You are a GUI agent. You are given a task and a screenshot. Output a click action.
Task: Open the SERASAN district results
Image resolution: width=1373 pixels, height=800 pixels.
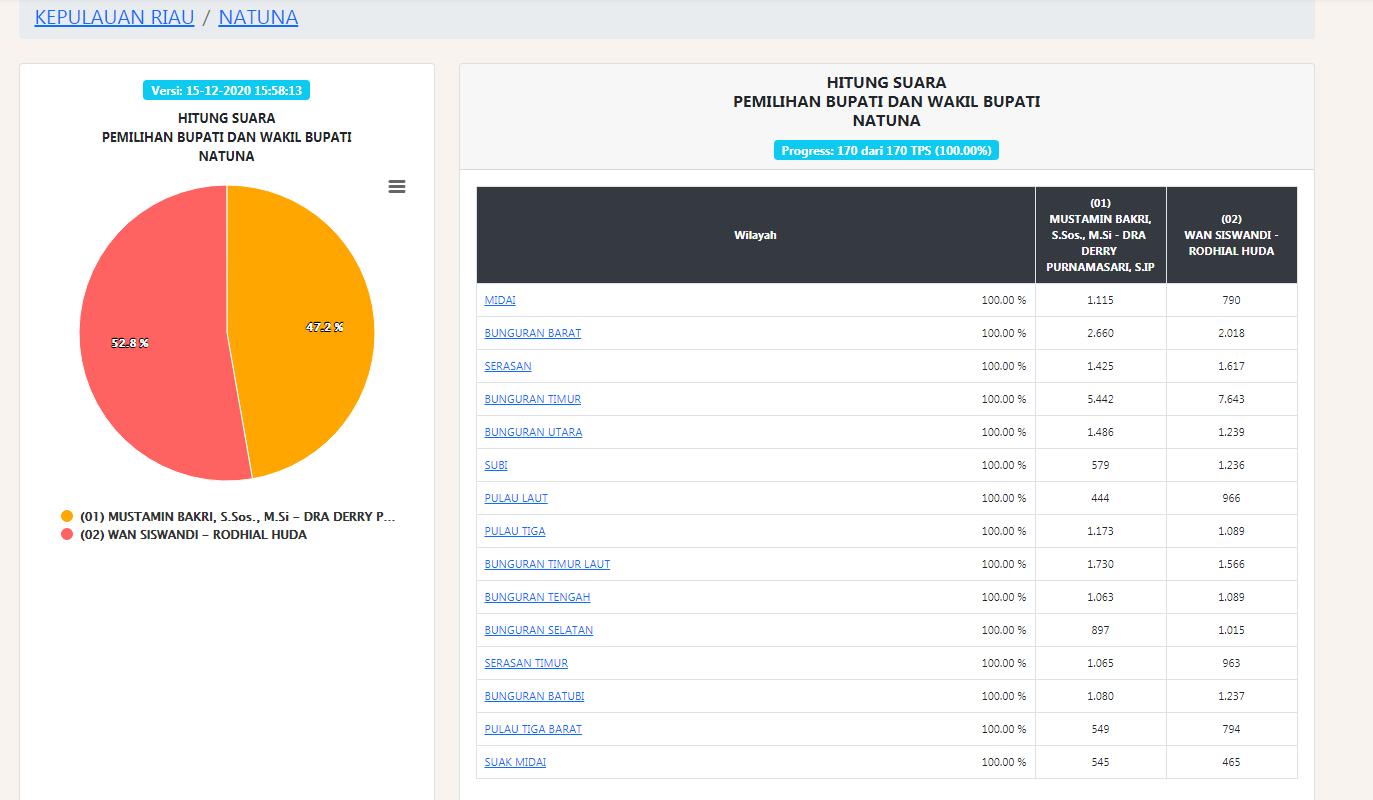tap(508, 366)
